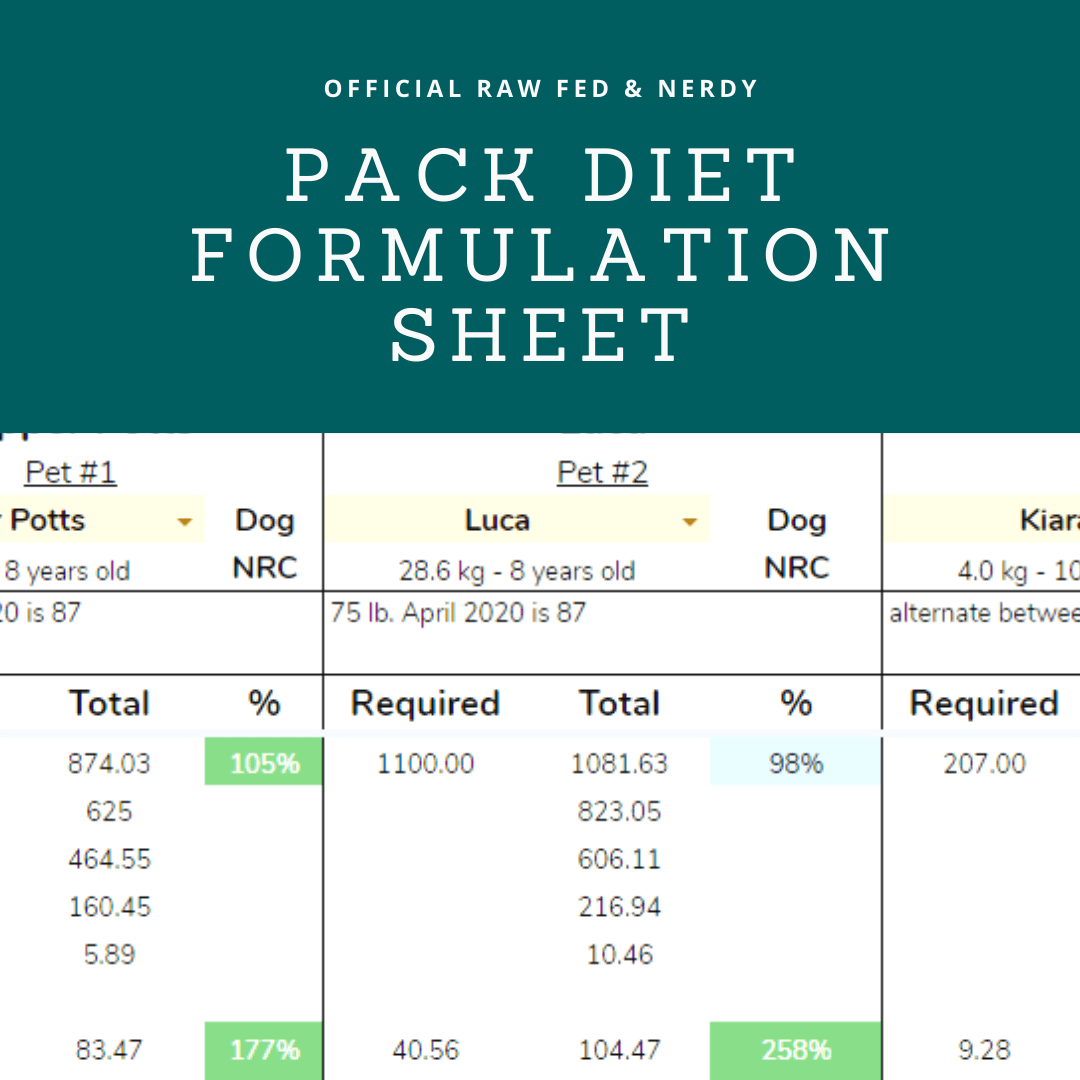Open the Luca pet name dropdown
Screen dimensions: 1080x1080
point(689,520)
